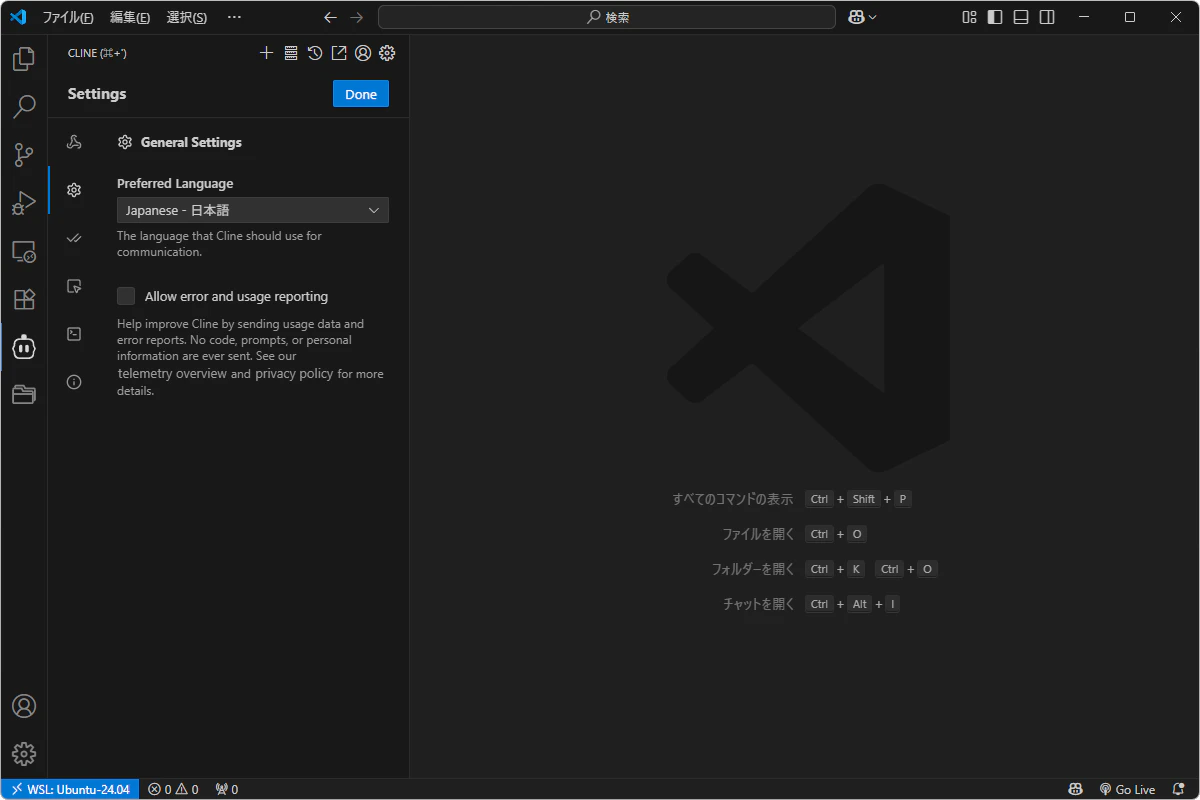1200x800 pixels.
Task: Start Go Live server from status bar
Action: tap(1127, 789)
